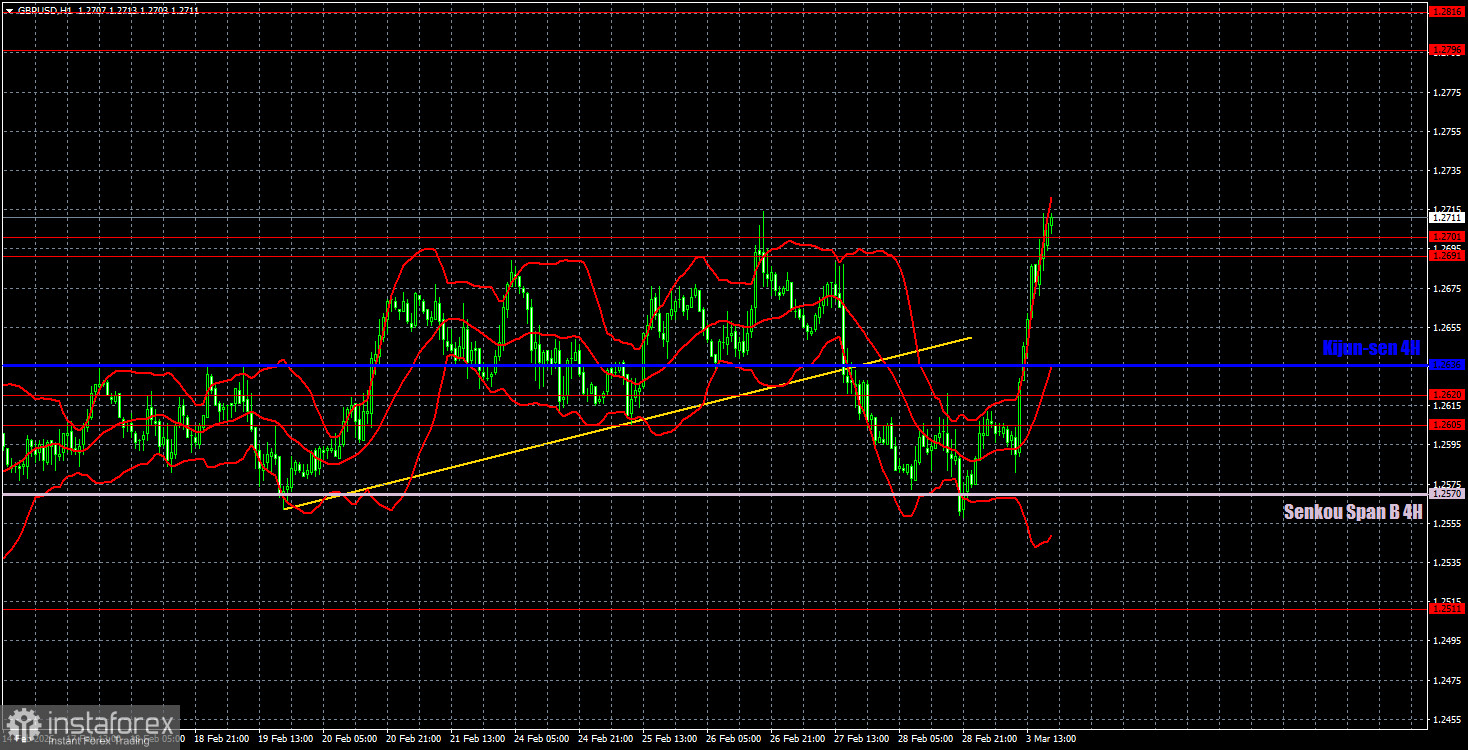The image size is (1468, 750).
Task: Click the 1.2775 price axis label
Action: click(x=1447, y=92)
